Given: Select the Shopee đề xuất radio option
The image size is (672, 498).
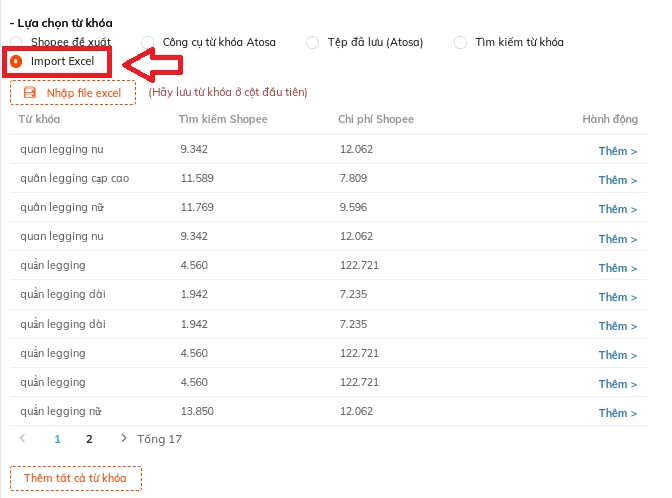Looking at the screenshot, I should (16, 42).
